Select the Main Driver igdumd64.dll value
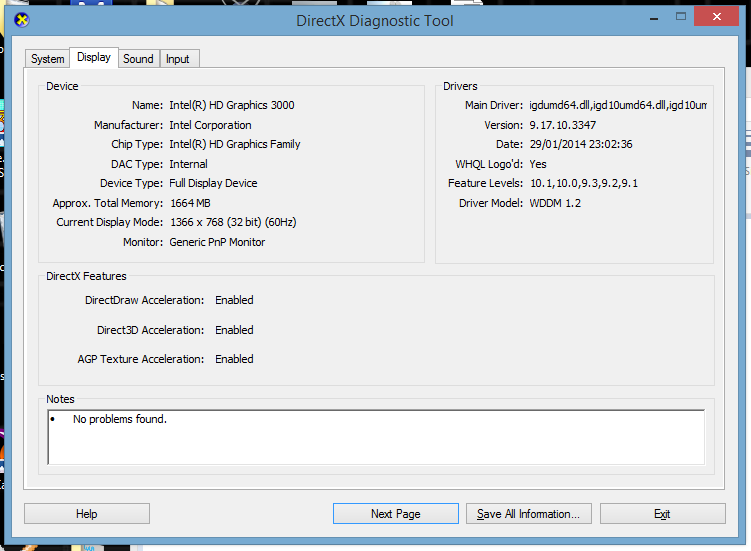 click(618, 105)
